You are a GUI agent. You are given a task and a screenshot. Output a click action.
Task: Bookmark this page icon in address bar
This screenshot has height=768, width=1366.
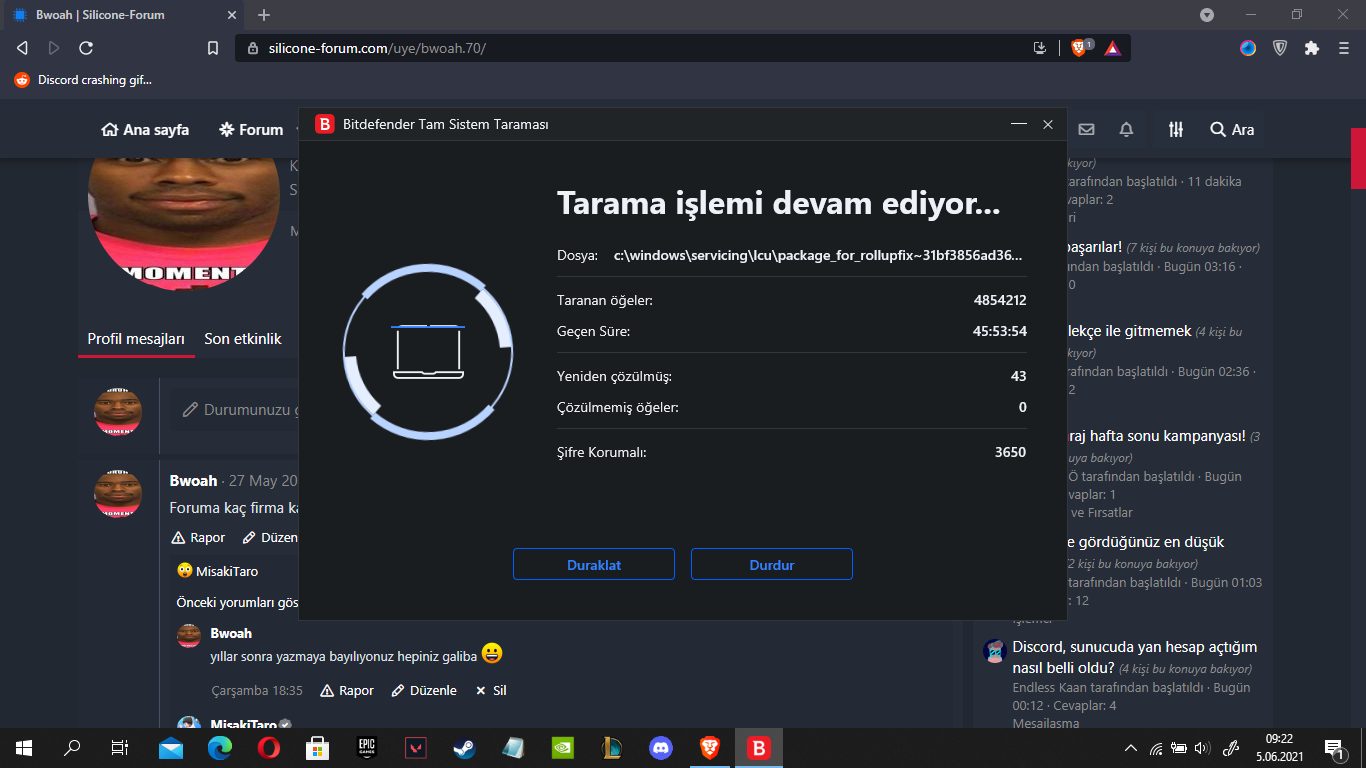point(212,48)
